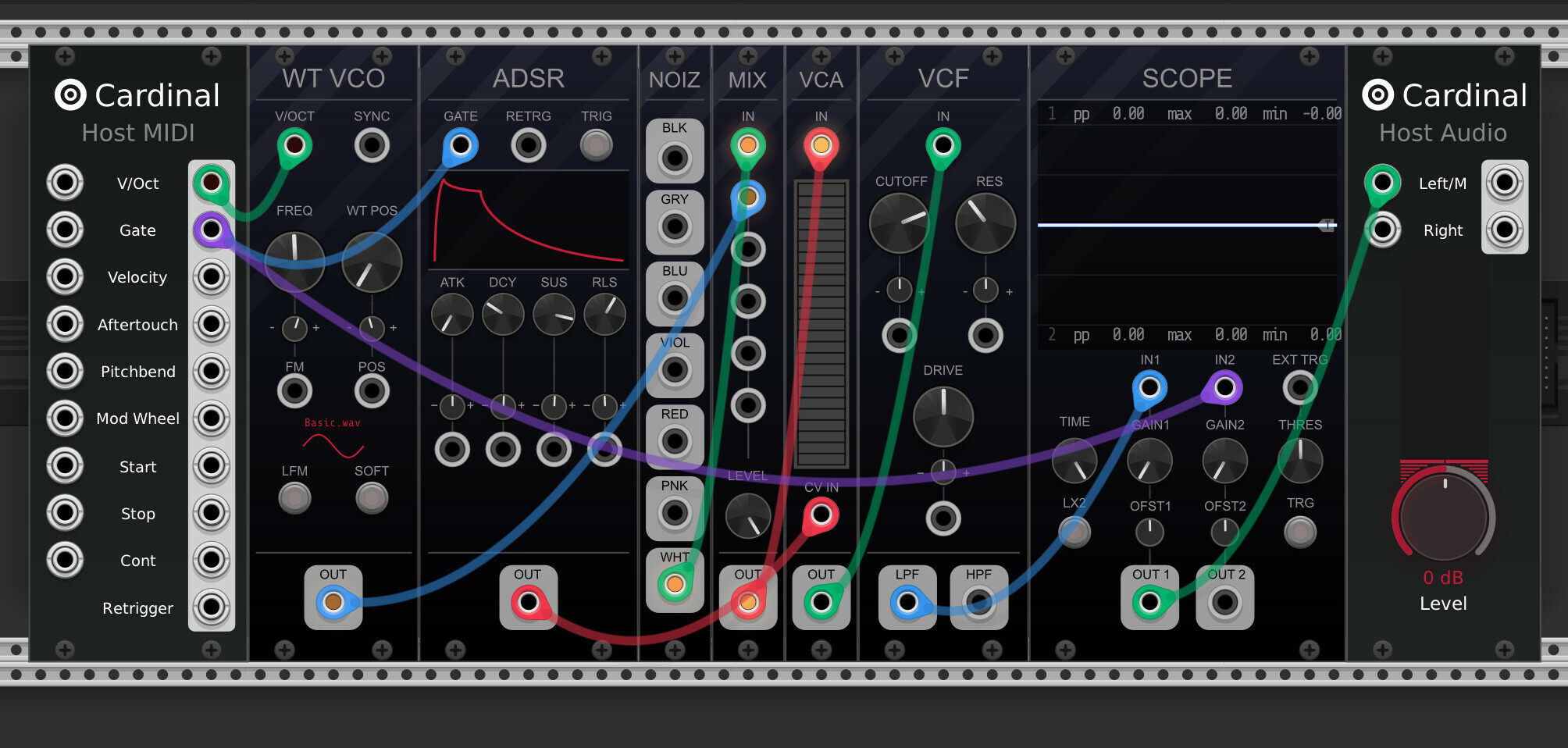Click the VCF DRIVE knob
This screenshot has height=748, width=1568.
pos(943,415)
